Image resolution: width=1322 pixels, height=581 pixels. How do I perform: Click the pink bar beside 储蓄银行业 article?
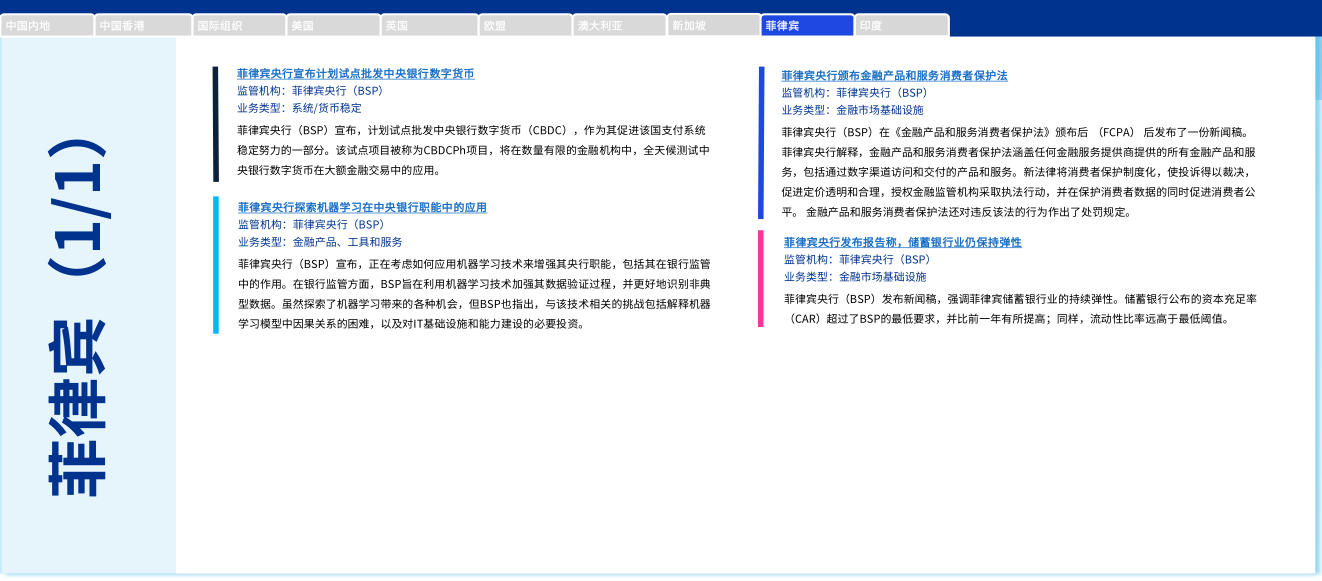[760, 279]
